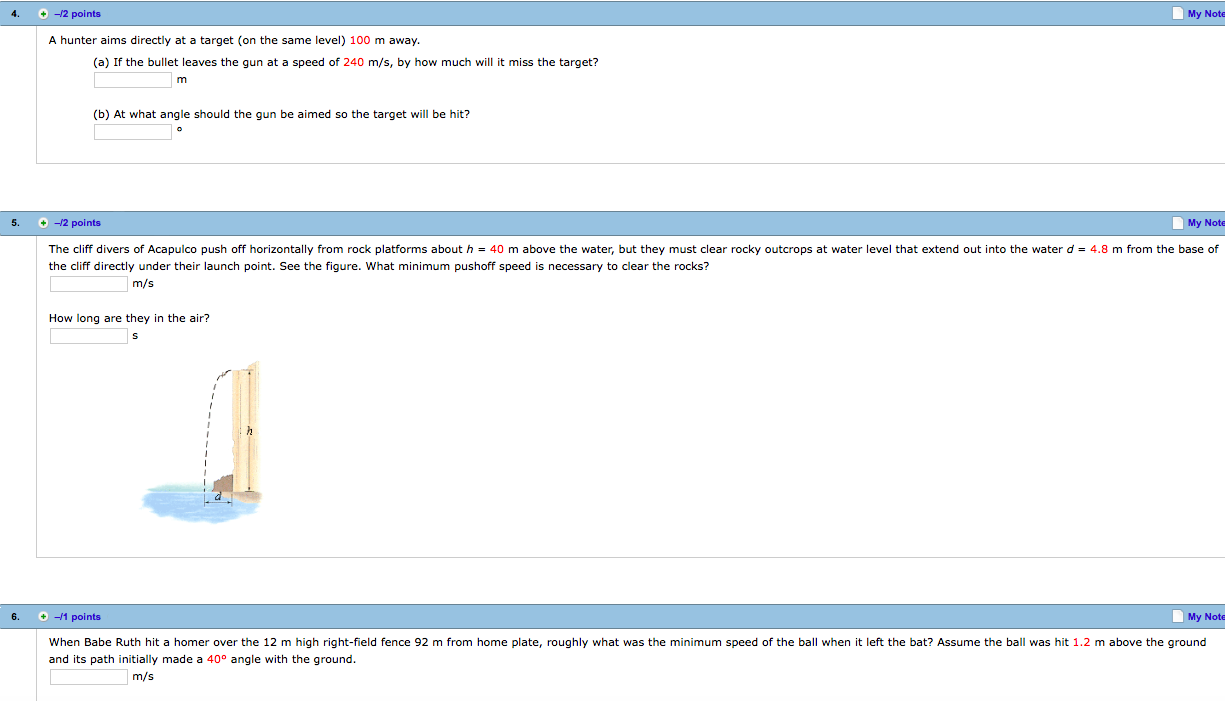Click the -/2 points label of question 4
Viewport: 1225px width, 701px height.
77,14
